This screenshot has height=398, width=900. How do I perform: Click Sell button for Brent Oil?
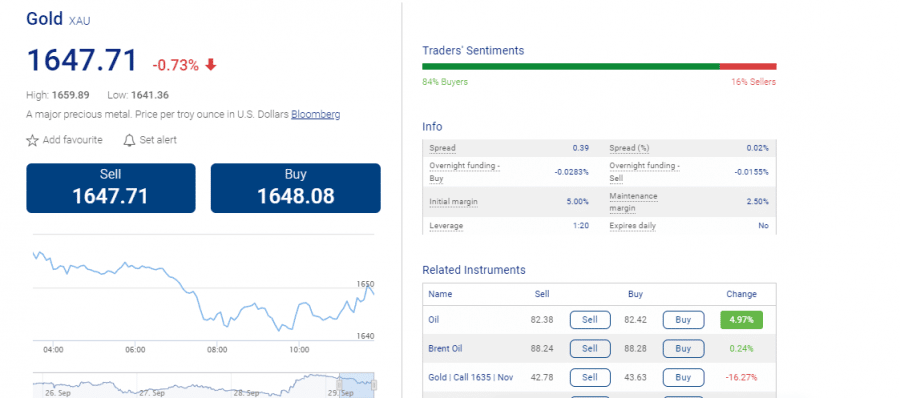point(590,349)
